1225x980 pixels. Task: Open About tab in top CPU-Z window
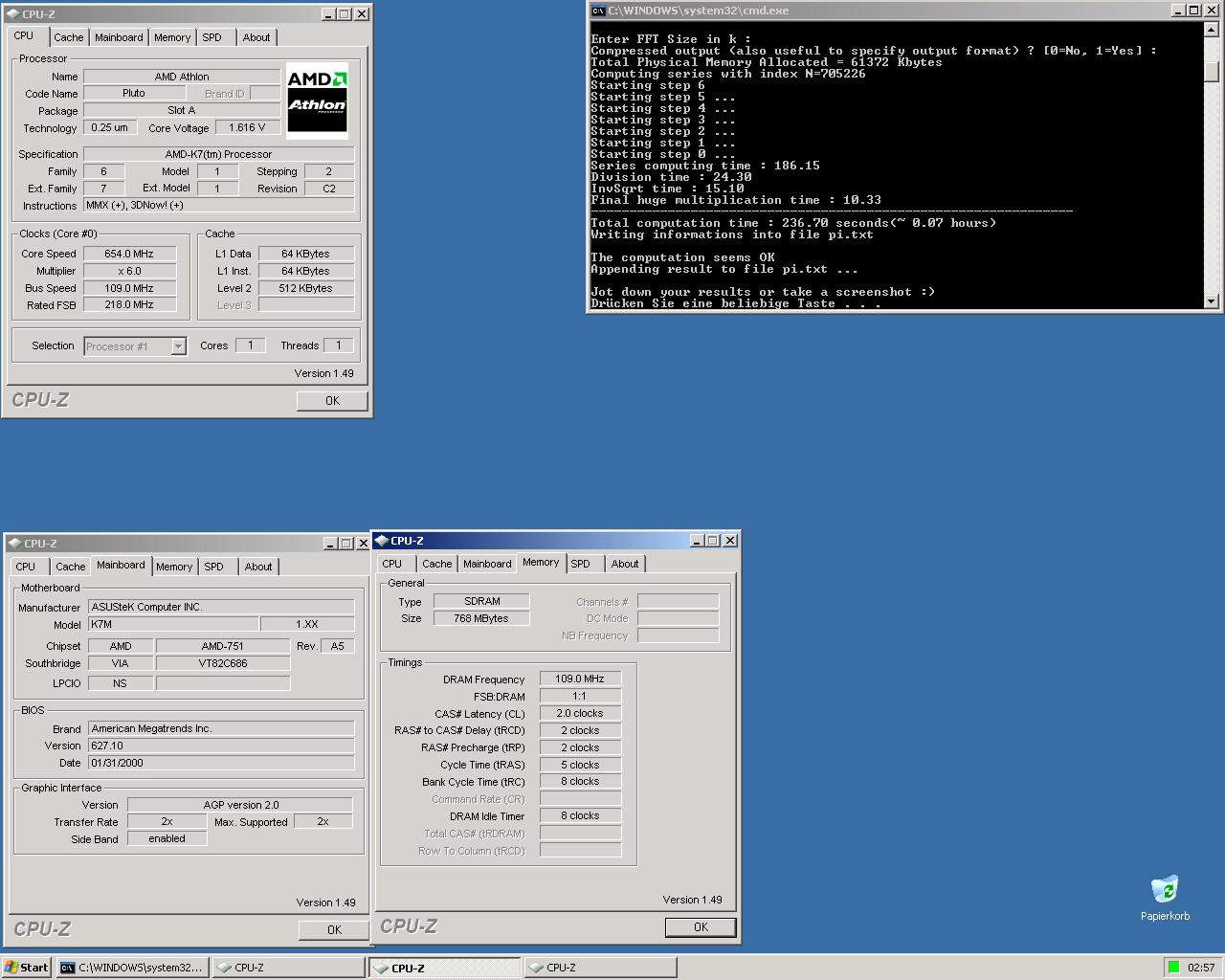point(256,37)
